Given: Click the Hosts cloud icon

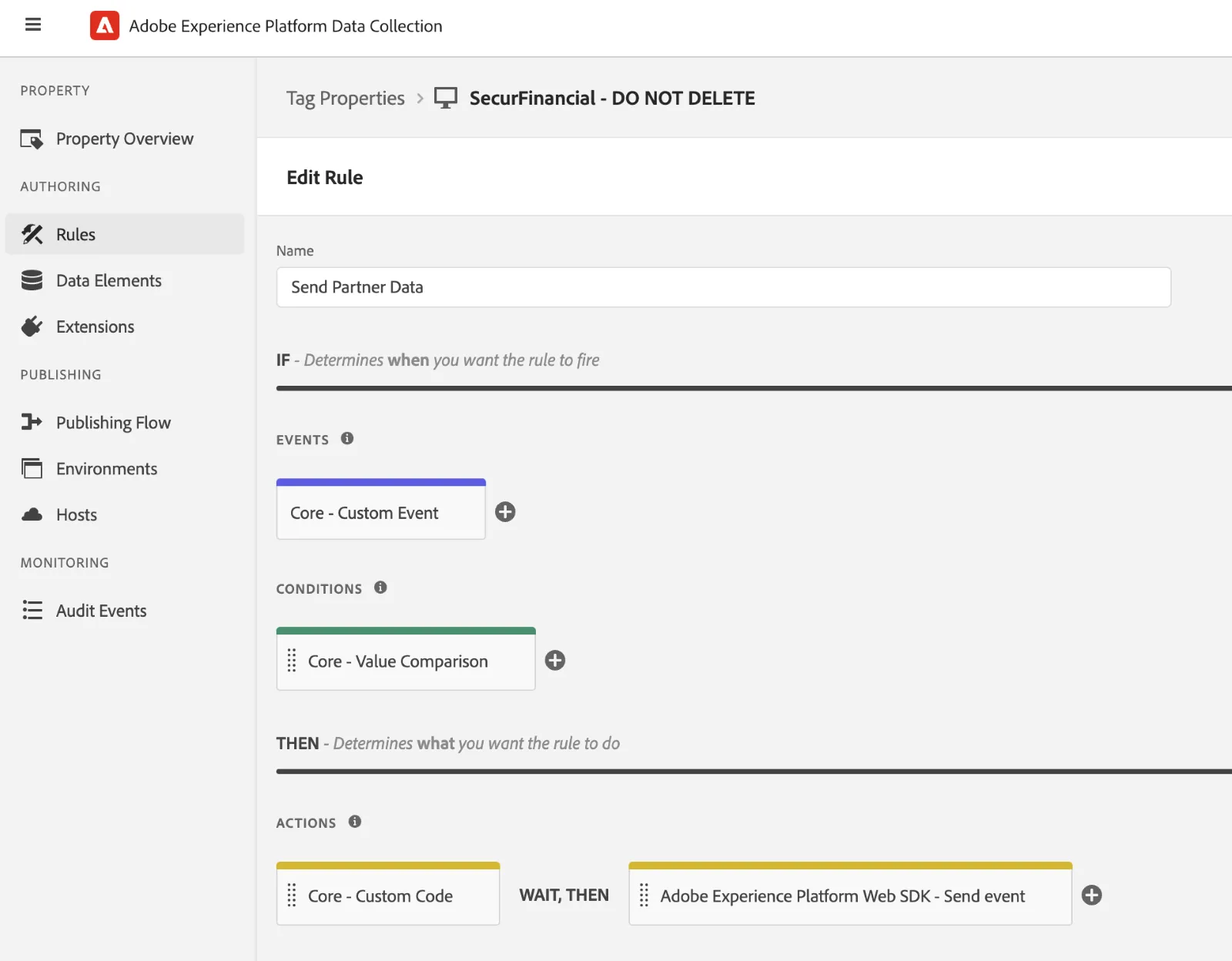Looking at the screenshot, I should [32, 514].
